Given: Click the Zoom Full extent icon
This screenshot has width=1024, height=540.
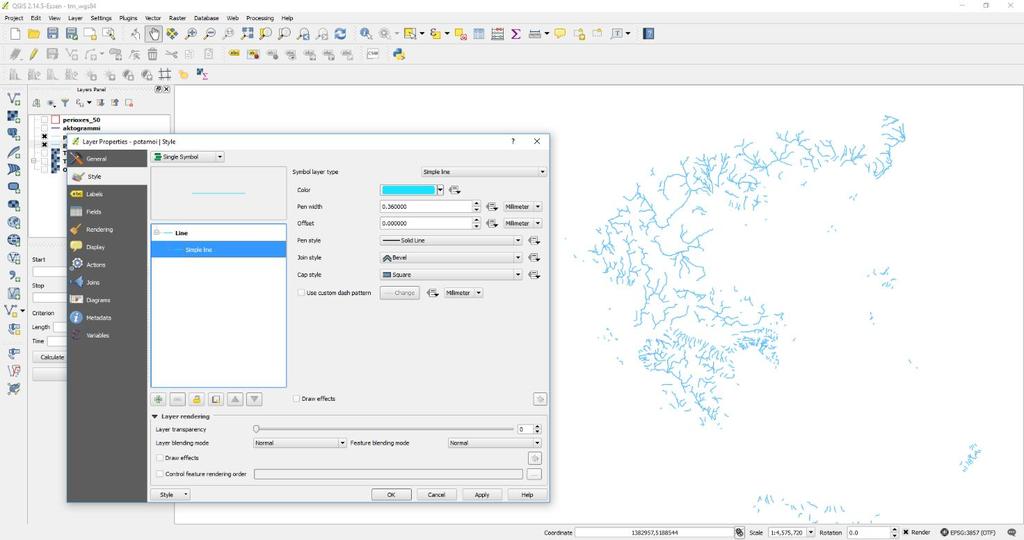Looking at the screenshot, I should pos(247,33).
